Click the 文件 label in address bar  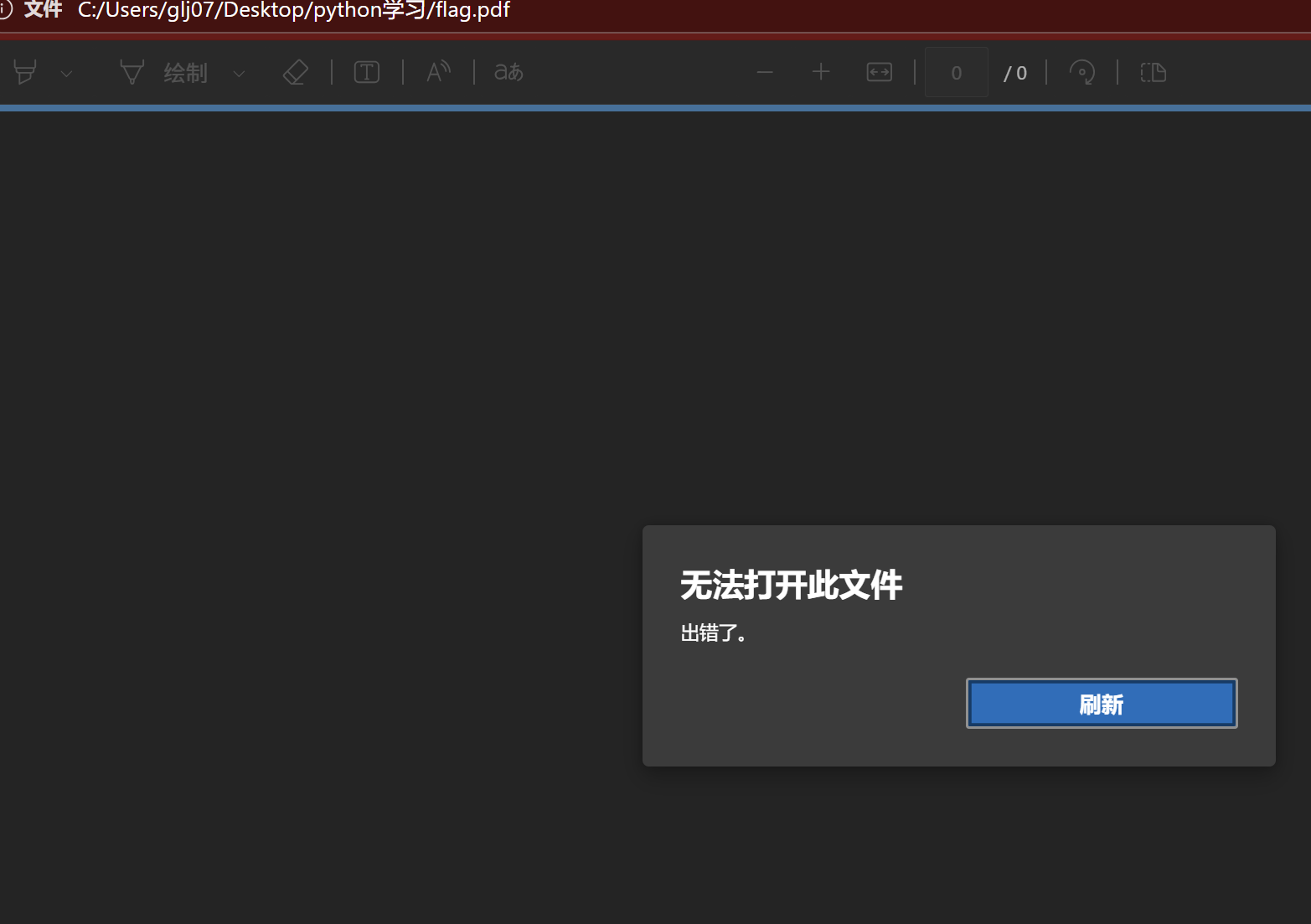[43, 11]
